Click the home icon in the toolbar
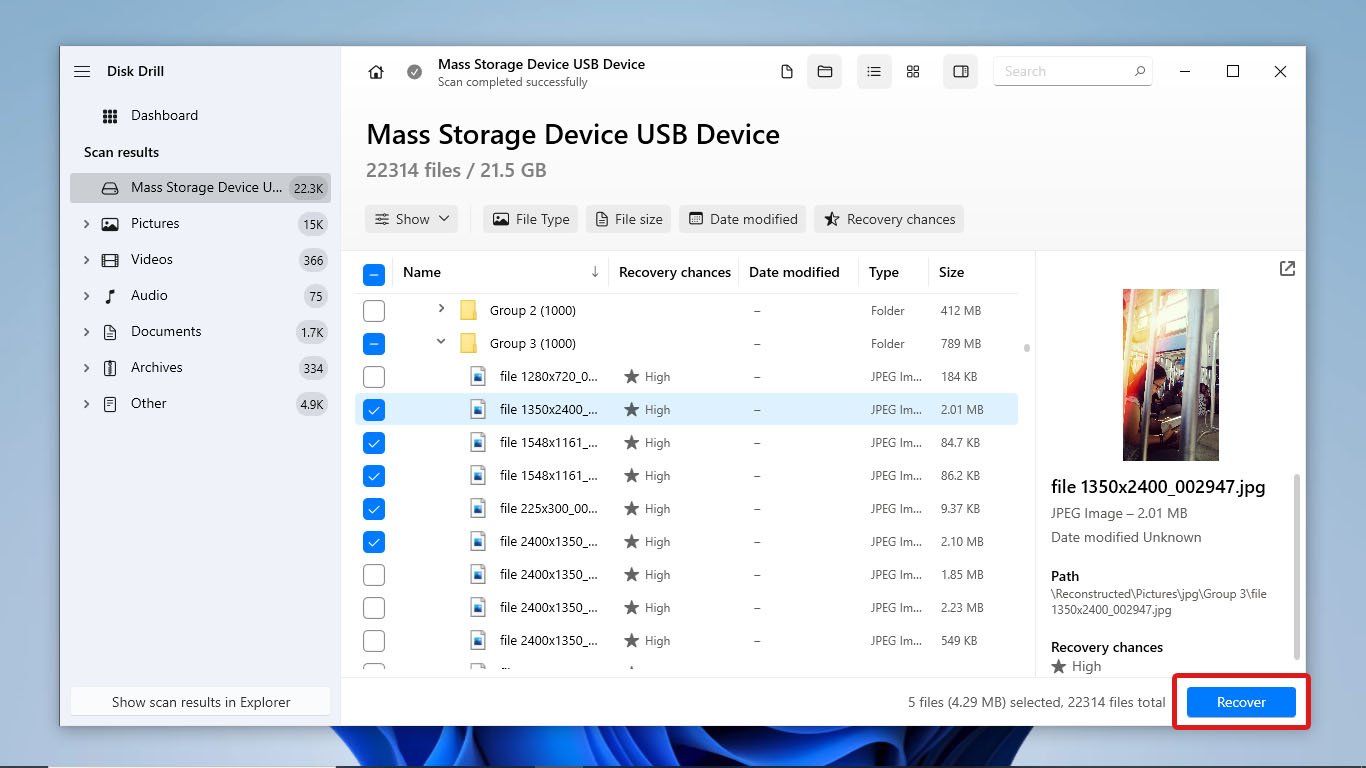This screenshot has width=1366, height=768. pyautogui.click(x=375, y=71)
